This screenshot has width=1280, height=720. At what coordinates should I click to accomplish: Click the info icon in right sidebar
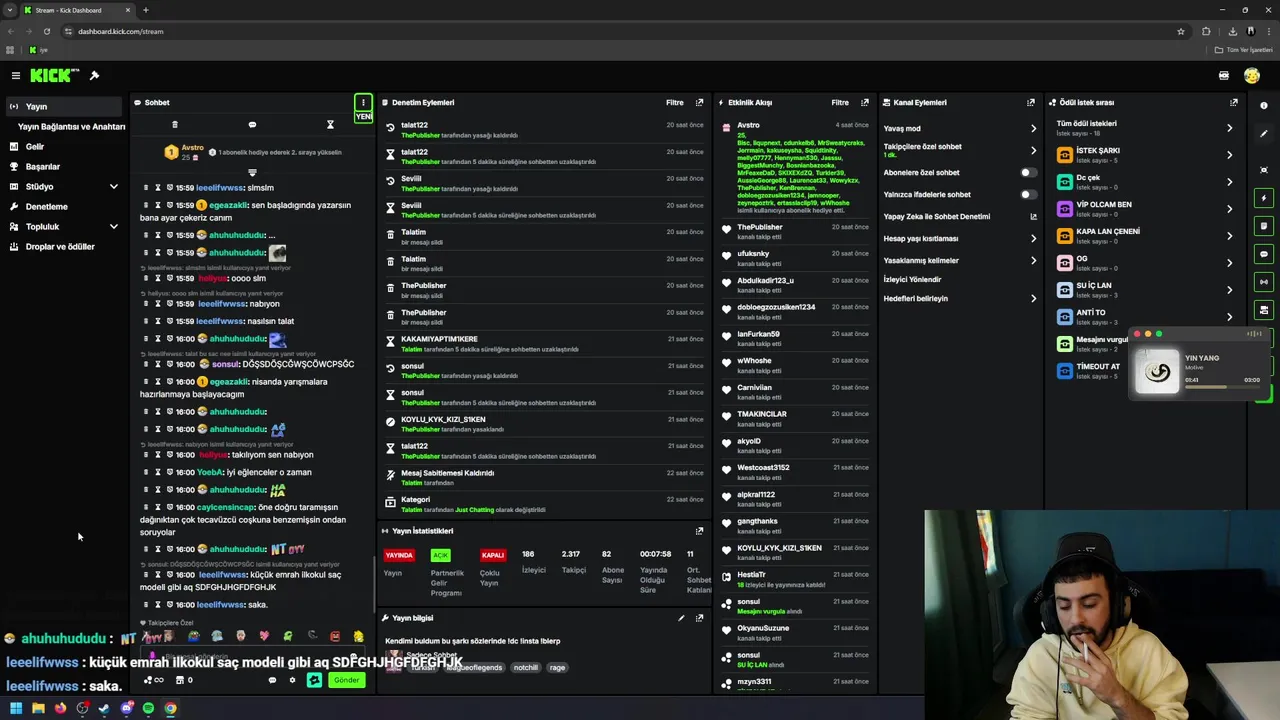click(1264, 106)
